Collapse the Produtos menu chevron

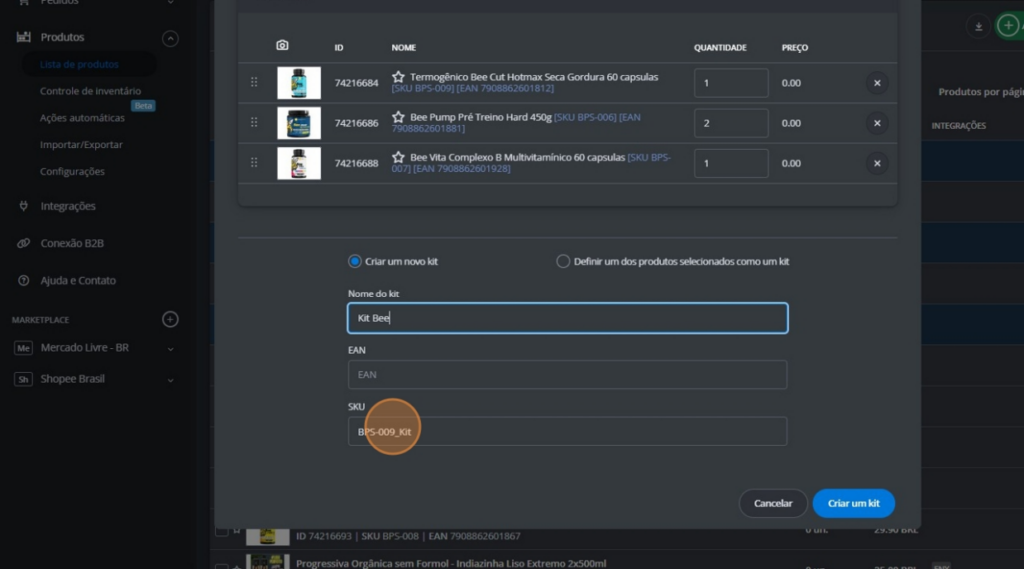tap(170, 39)
